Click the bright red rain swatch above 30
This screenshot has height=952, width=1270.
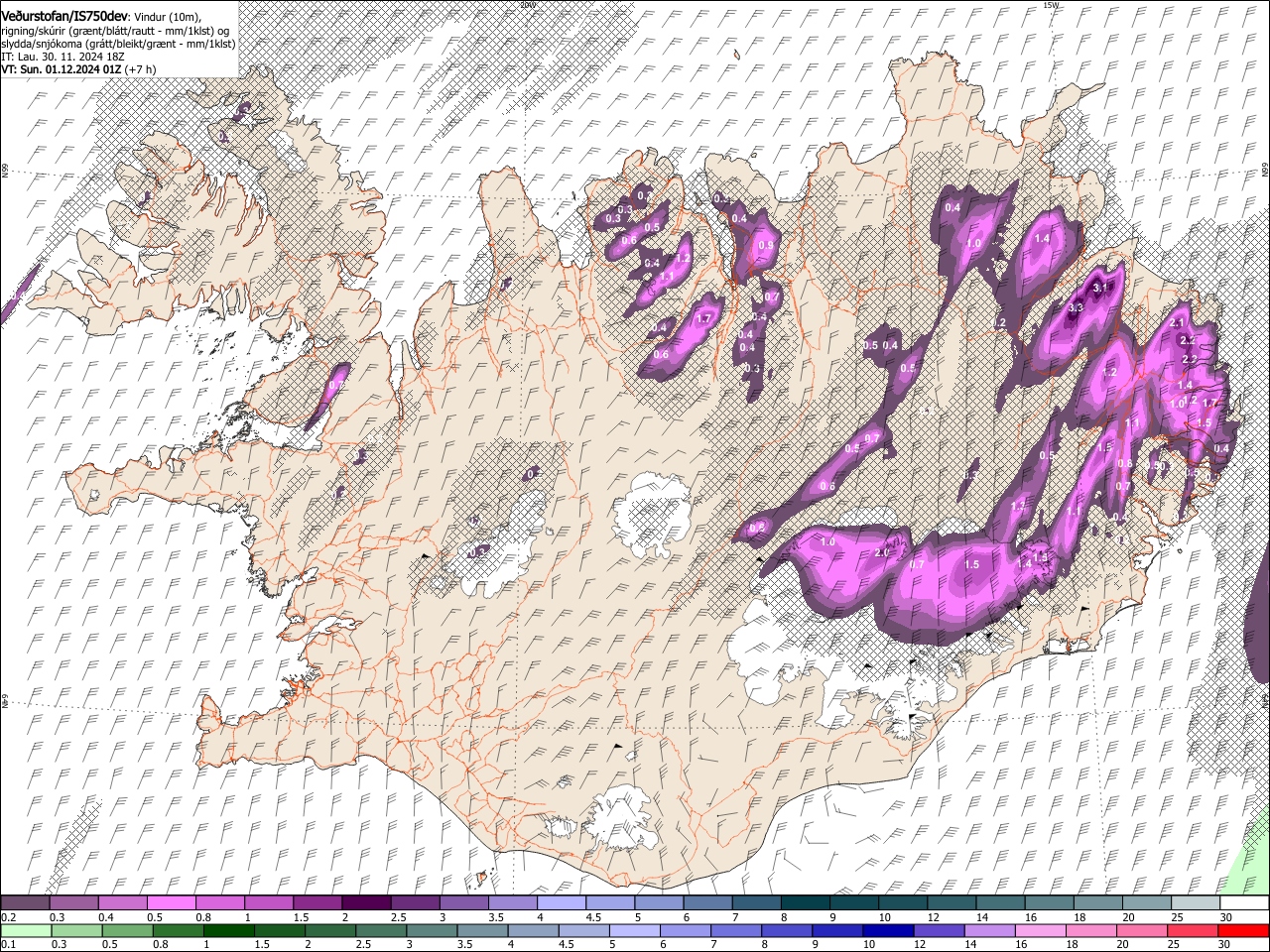pos(1243,930)
